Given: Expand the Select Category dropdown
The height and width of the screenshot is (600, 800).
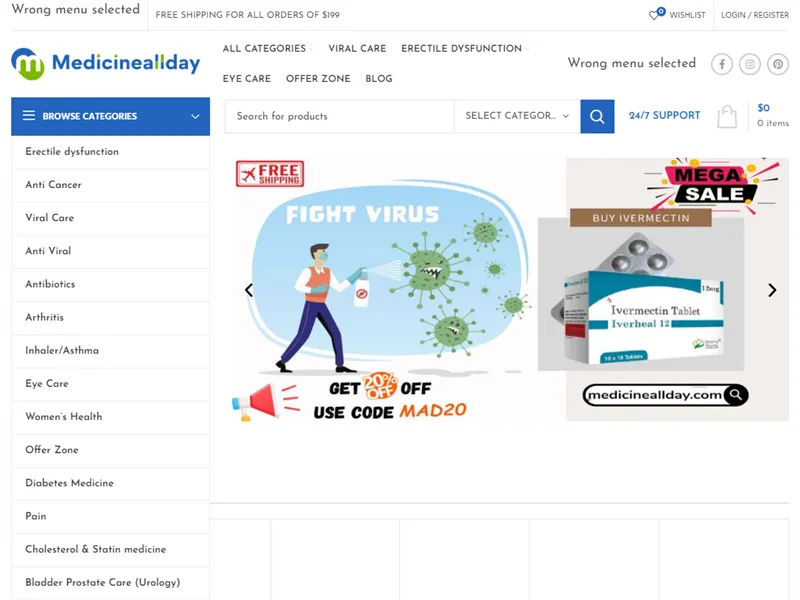Looking at the screenshot, I should tap(517, 116).
